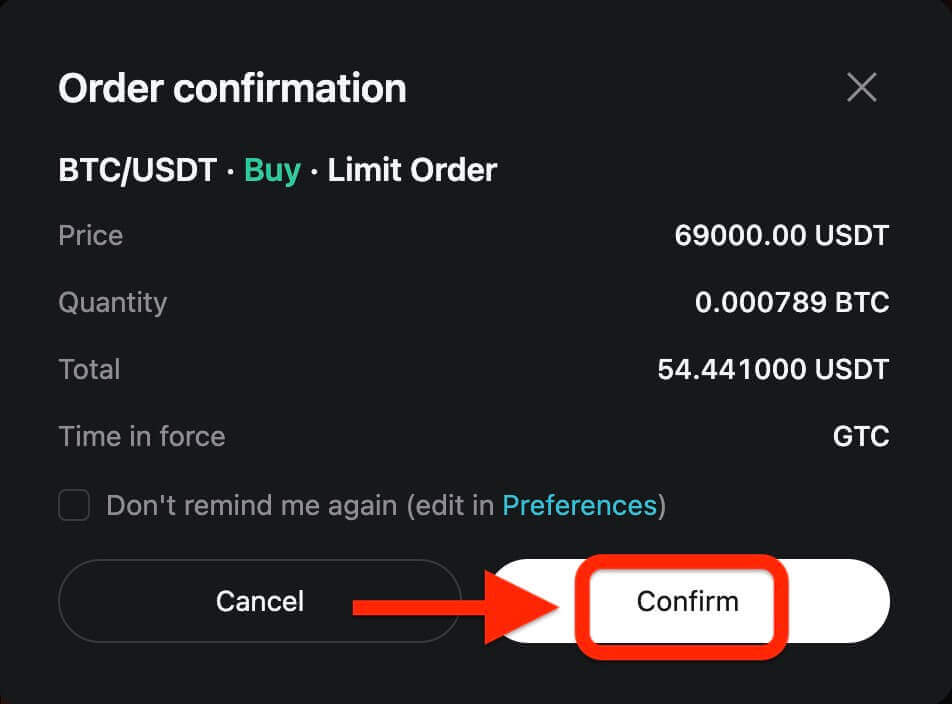Click the Limit Order text
This screenshot has width=952, height=704.
pyautogui.click(x=412, y=170)
